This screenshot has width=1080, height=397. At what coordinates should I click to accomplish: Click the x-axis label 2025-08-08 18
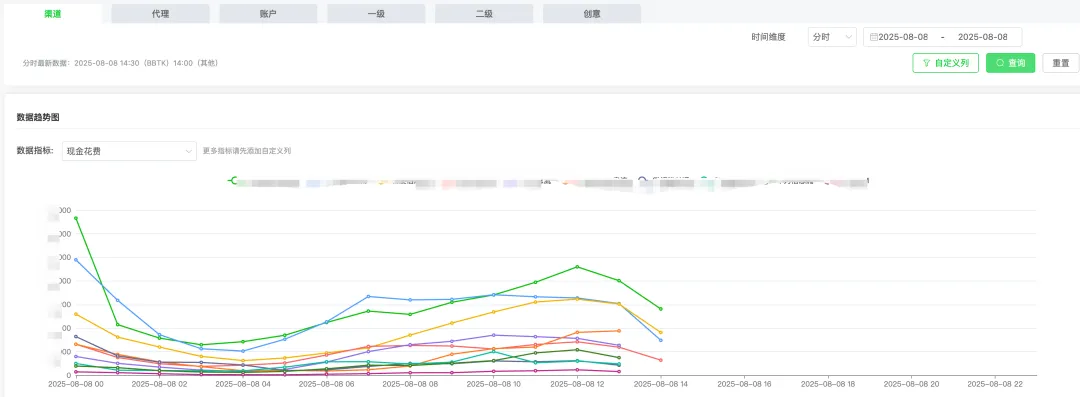pos(828,384)
